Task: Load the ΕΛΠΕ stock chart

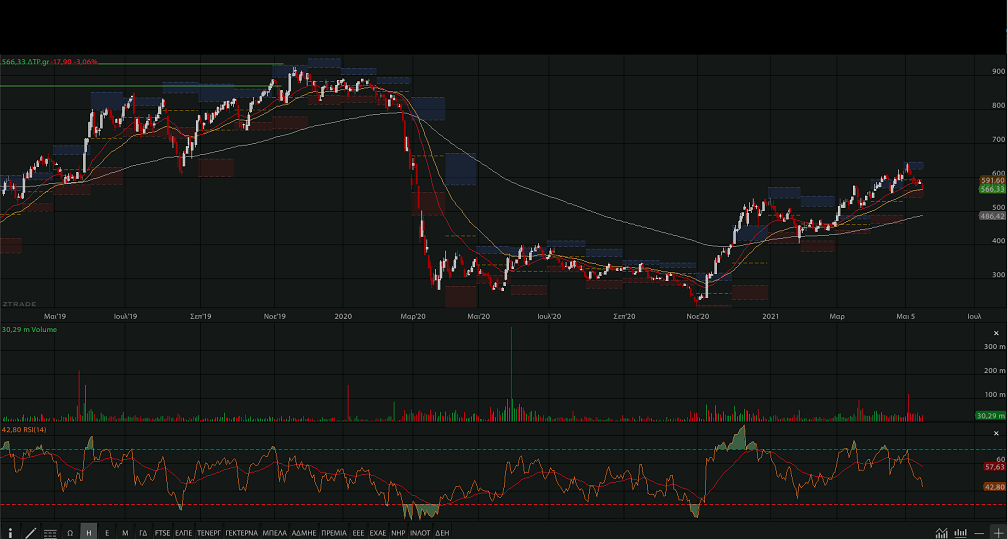Action: tap(184, 533)
